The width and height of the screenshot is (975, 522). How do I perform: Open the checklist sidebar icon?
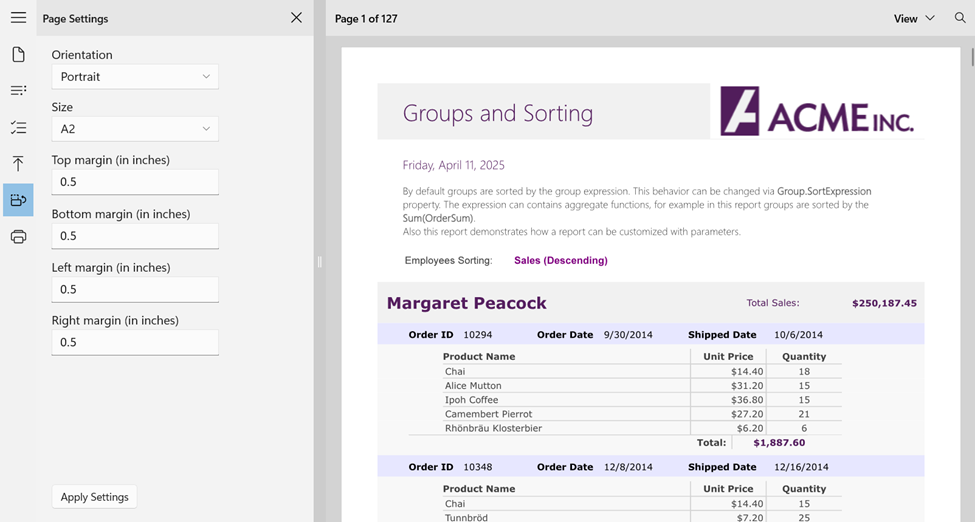point(18,127)
